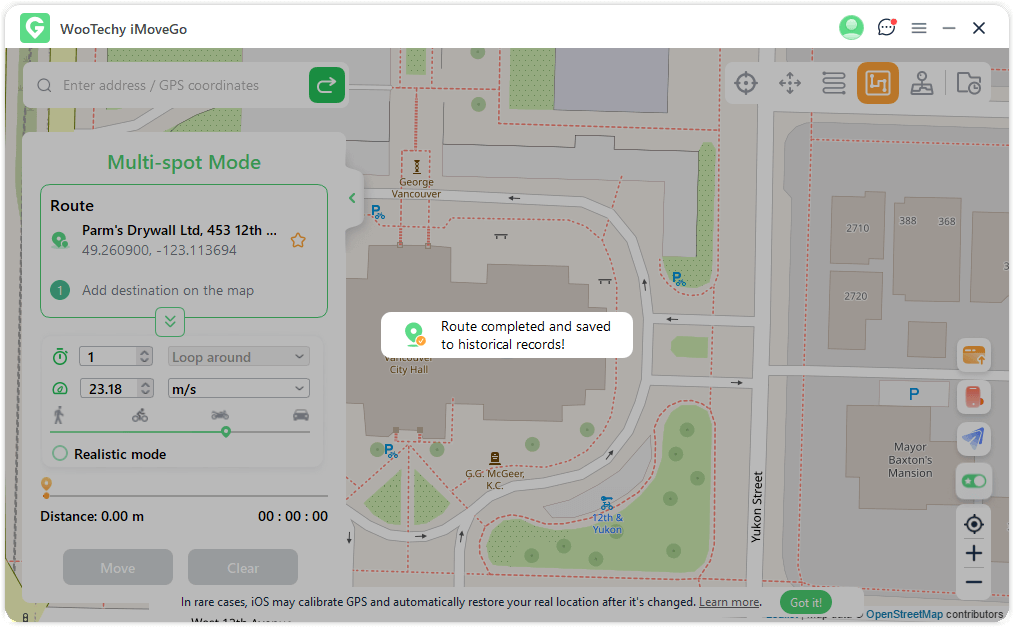Select the Teleport mode crosshair icon
The width and height of the screenshot is (1014, 627).
click(745, 84)
